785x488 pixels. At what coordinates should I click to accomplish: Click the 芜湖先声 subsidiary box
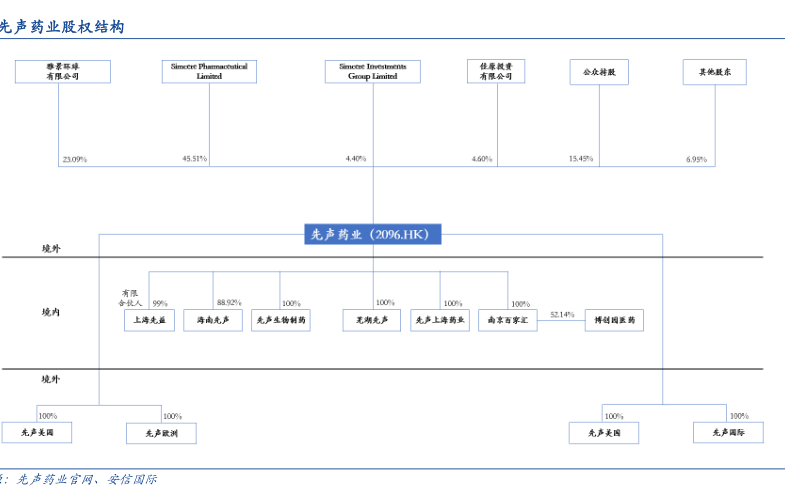(372, 321)
